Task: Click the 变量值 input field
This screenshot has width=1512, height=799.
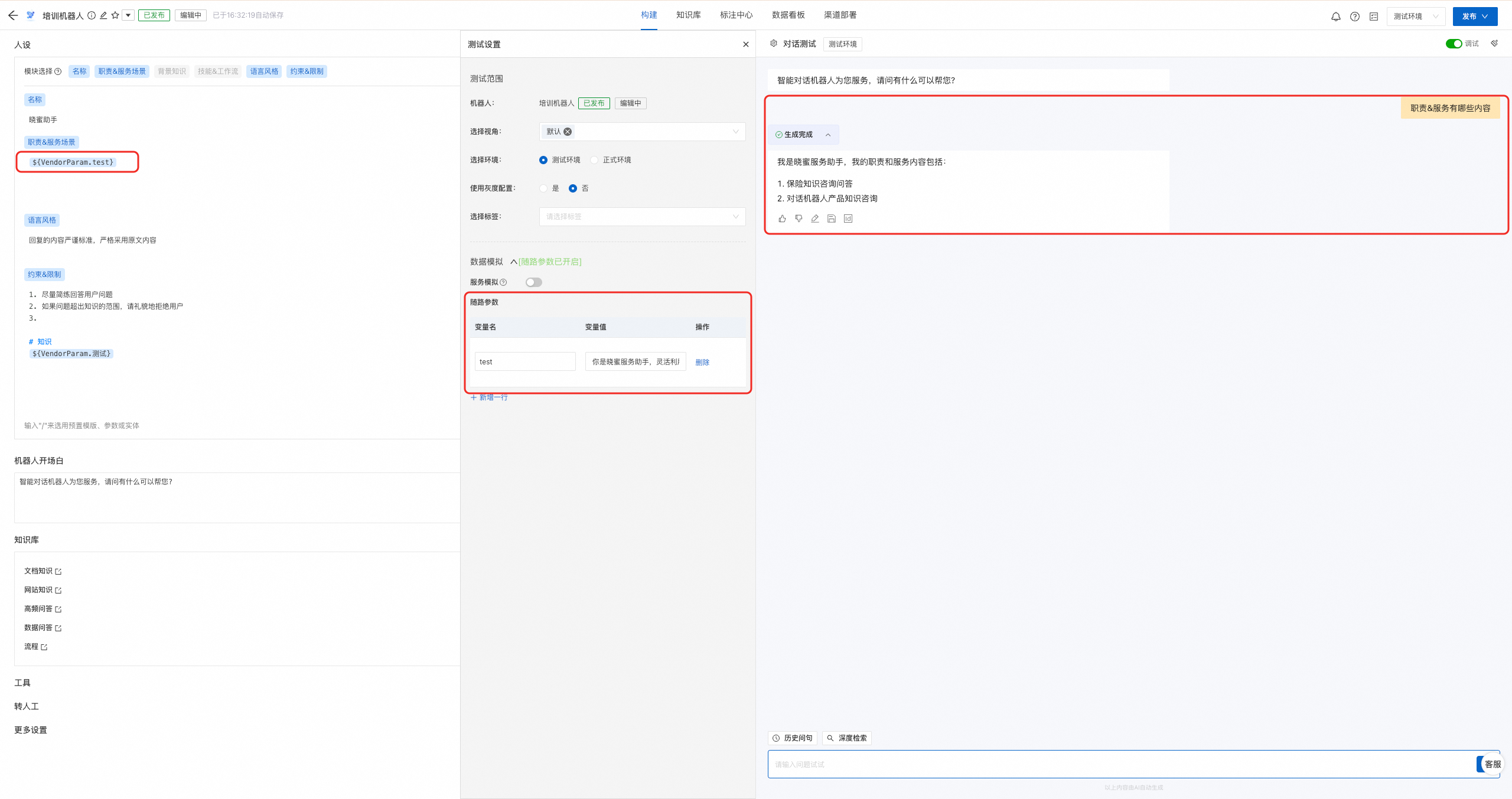Action: coord(636,361)
